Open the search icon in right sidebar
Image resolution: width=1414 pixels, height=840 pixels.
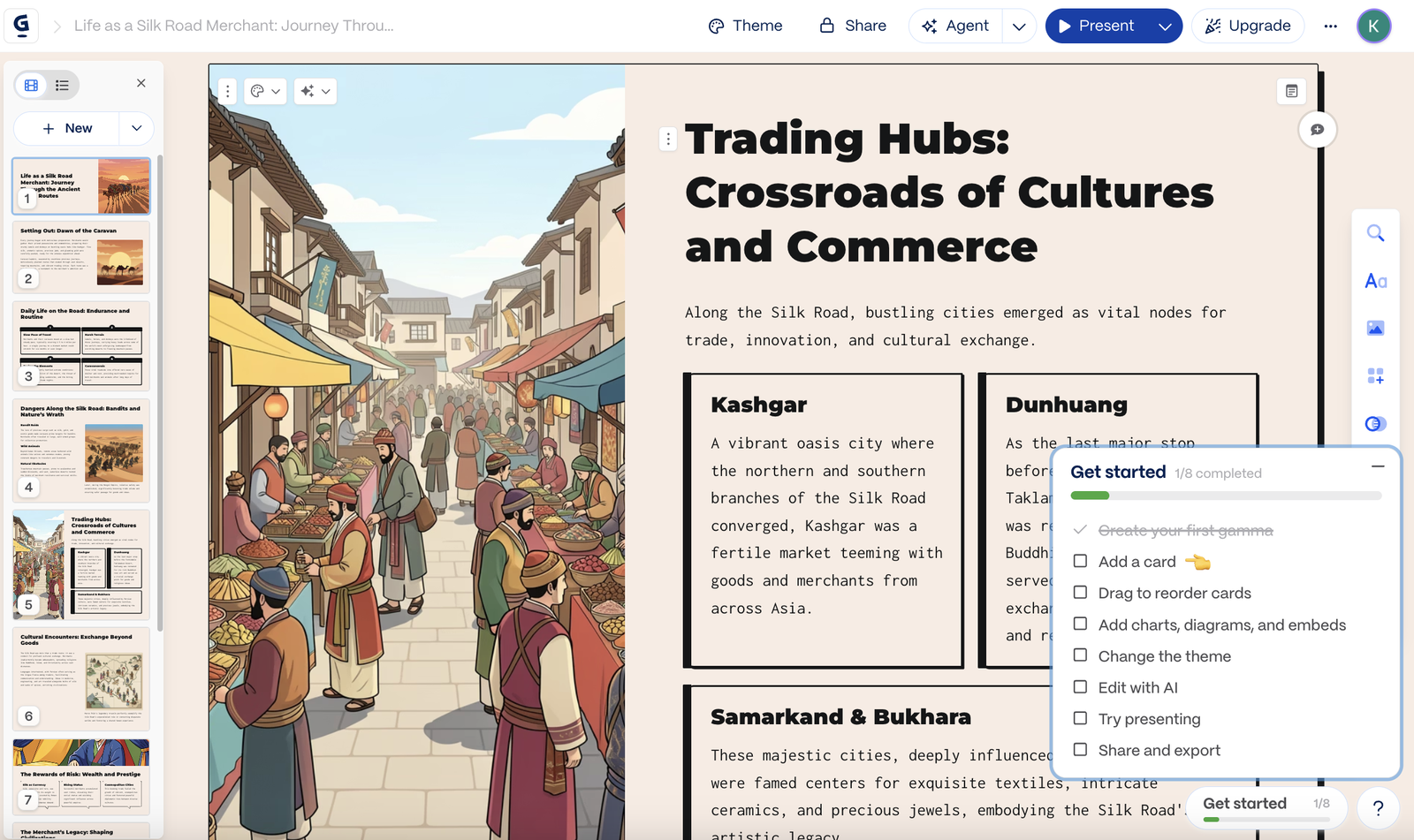[x=1375, y=233]
